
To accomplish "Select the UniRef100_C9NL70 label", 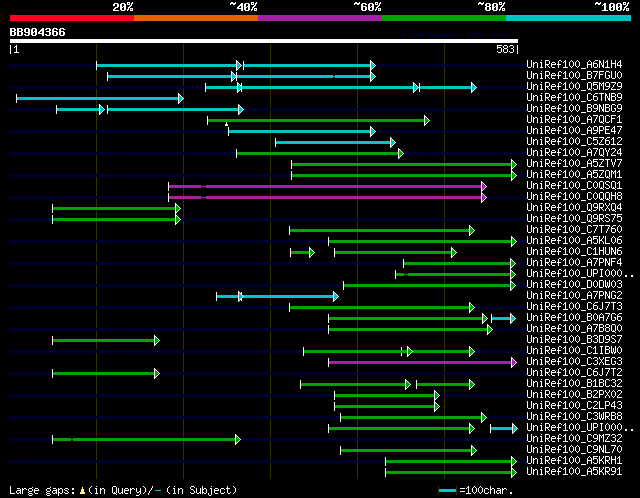I will coord(574,450).
